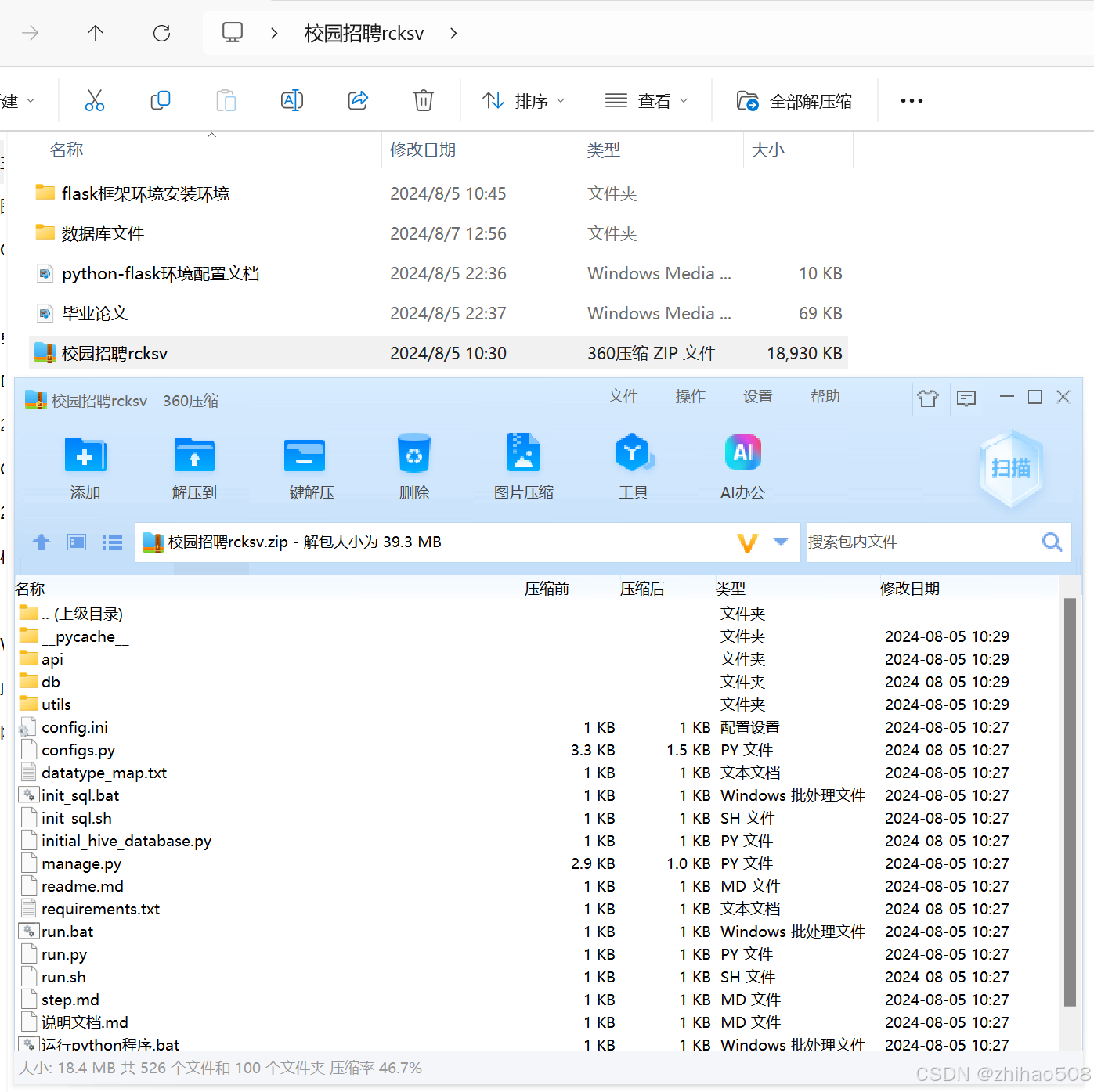Open the 设置 menu in 360压缩
Image resolution: width=1094 pixels, height=1092 pixels.
[758, 396]
